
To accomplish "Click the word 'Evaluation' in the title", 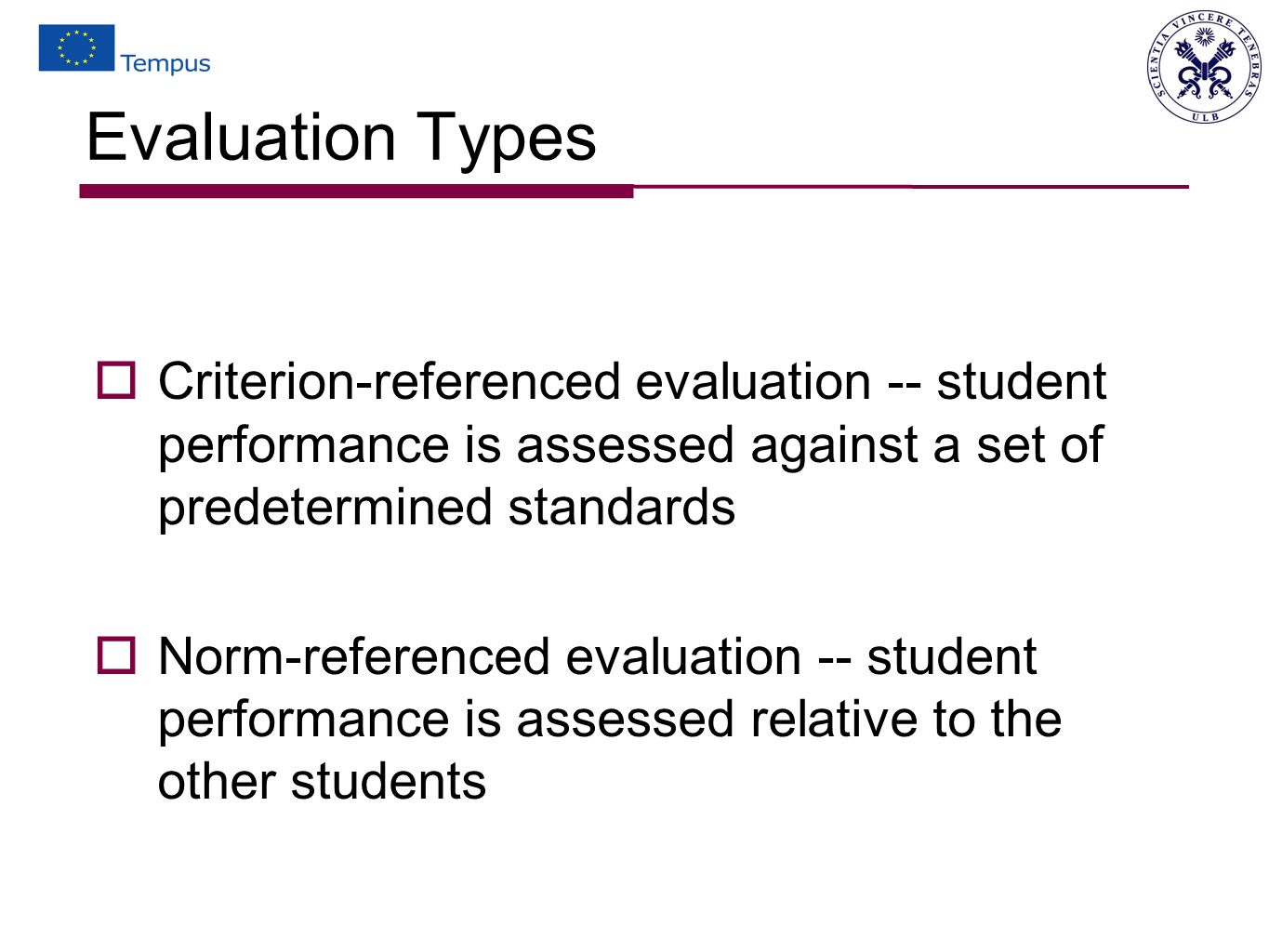I will coord(242,137).
